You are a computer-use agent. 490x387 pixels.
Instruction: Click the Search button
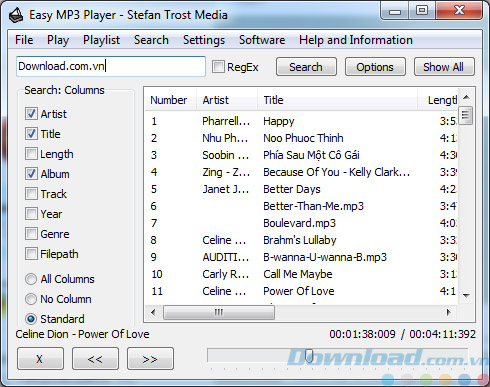click(306, 67)
